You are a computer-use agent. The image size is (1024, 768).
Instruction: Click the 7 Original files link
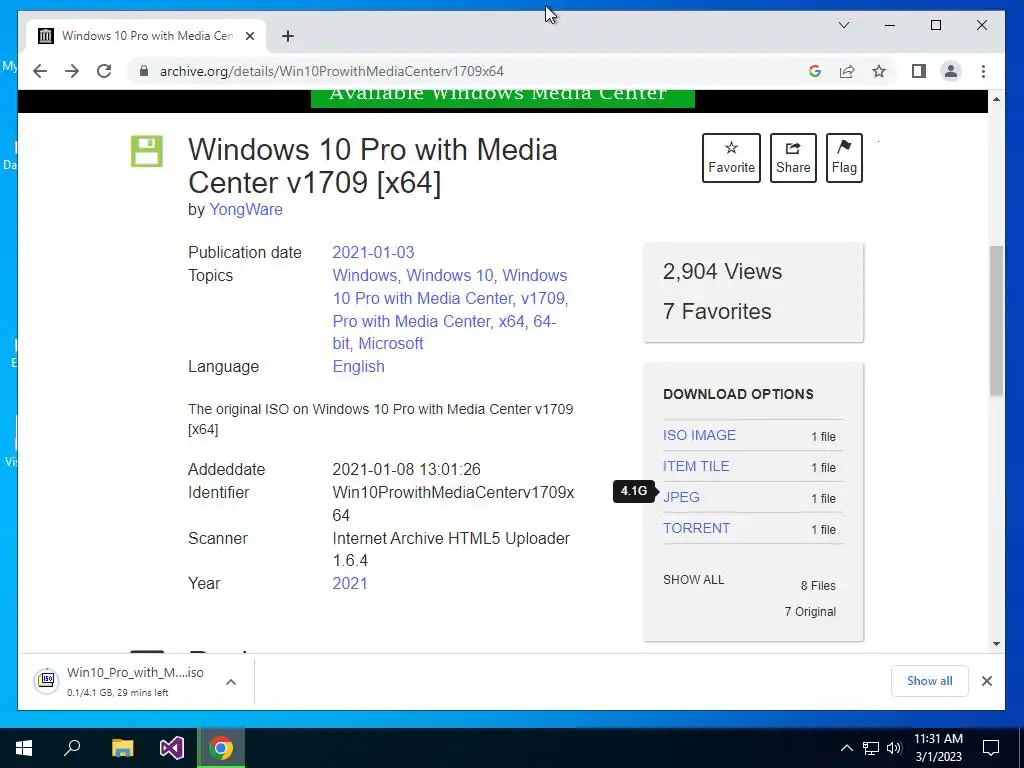810,611
